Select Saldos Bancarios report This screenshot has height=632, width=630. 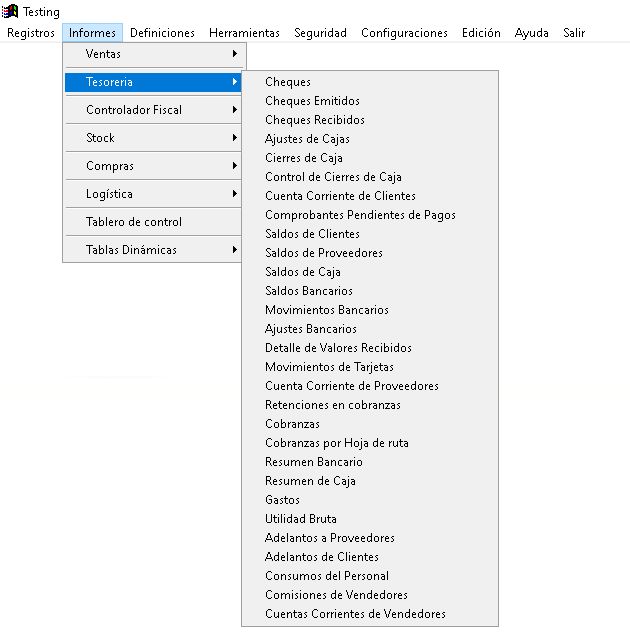pyautogui.click(x=308, y=291)
